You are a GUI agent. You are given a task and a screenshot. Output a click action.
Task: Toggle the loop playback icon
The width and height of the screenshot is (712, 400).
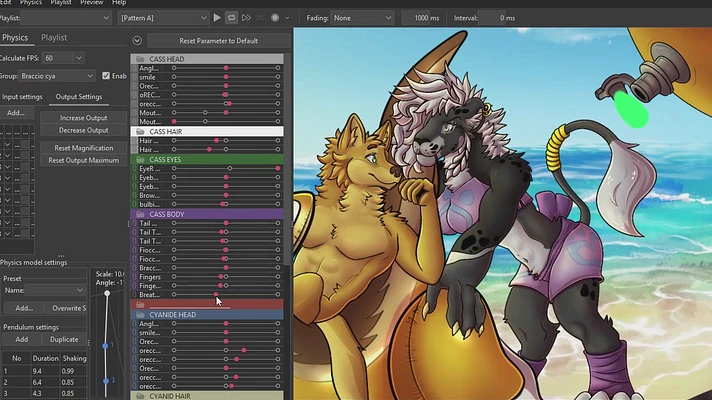[x=231, y=18]
